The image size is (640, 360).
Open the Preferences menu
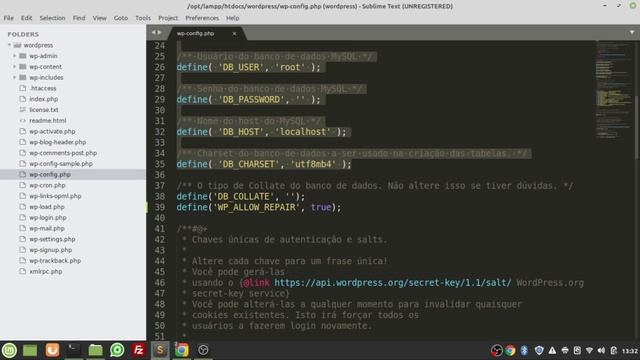[202, 18]
